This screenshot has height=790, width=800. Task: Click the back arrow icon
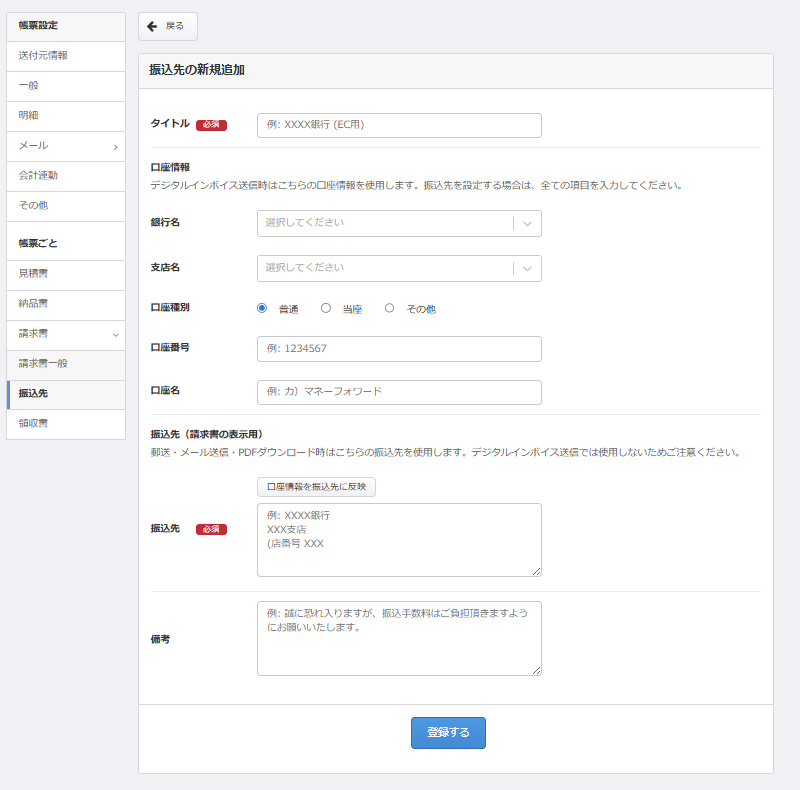[152, 26]
